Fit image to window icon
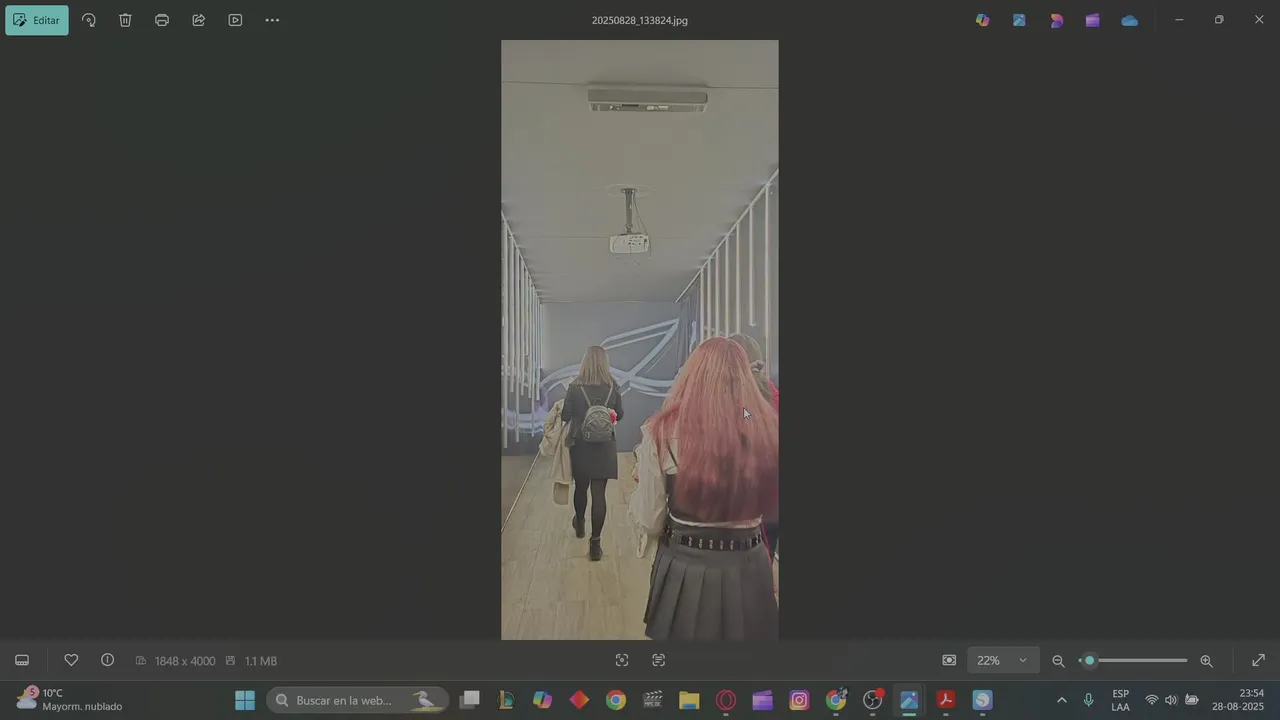 point(949,660)
